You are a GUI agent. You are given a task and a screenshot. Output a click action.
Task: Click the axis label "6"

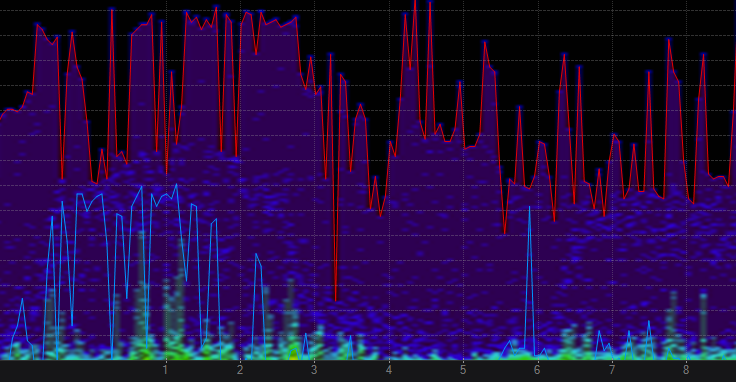pyautogui.click(x=537, y=370)
